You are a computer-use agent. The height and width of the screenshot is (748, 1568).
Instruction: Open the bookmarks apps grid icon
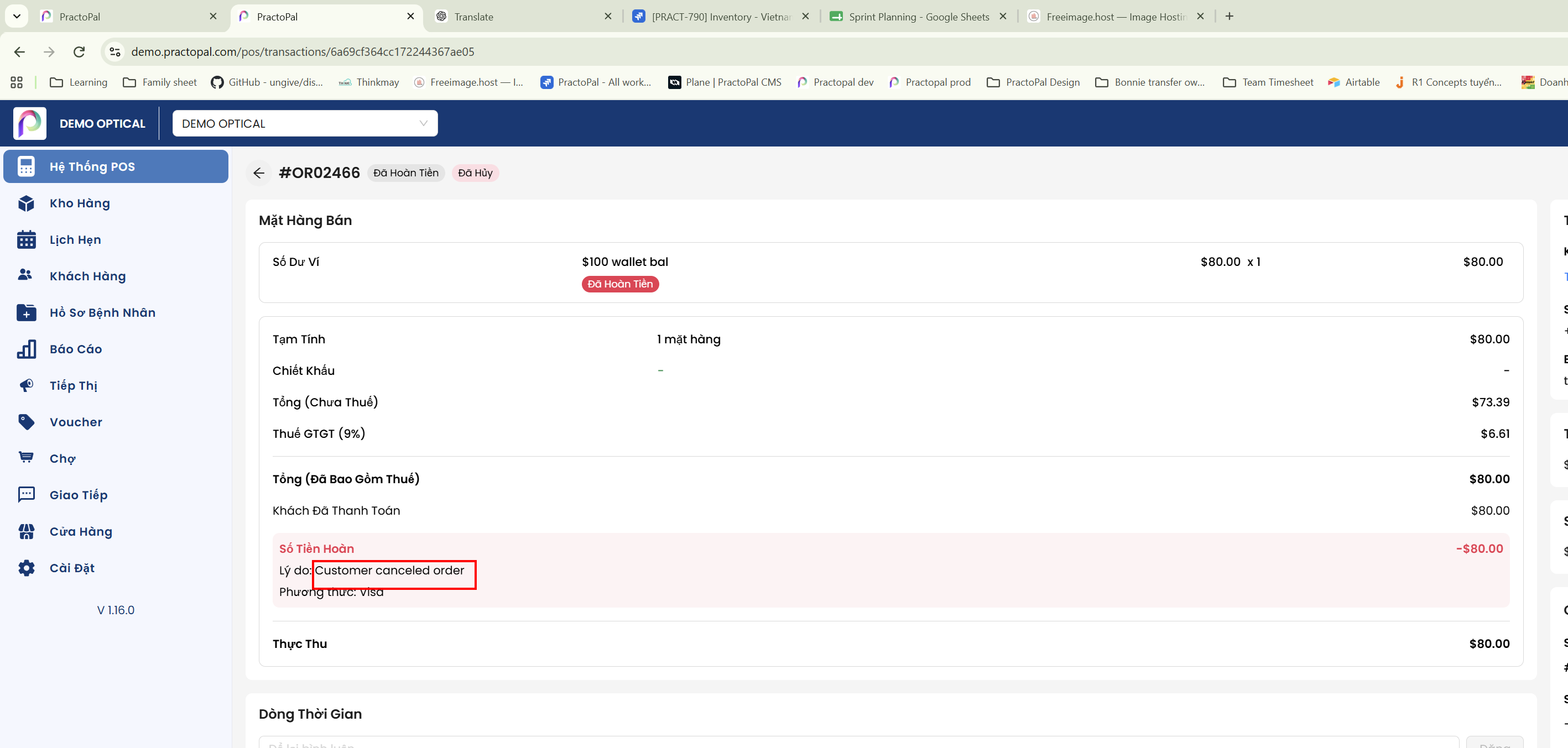[17, 82]
